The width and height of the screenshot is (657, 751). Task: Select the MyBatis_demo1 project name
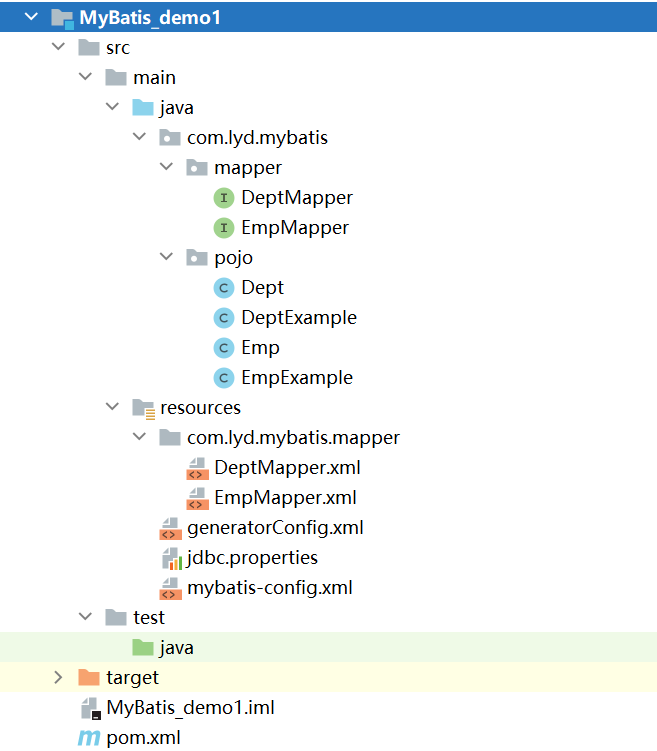[x=150, y=18]
